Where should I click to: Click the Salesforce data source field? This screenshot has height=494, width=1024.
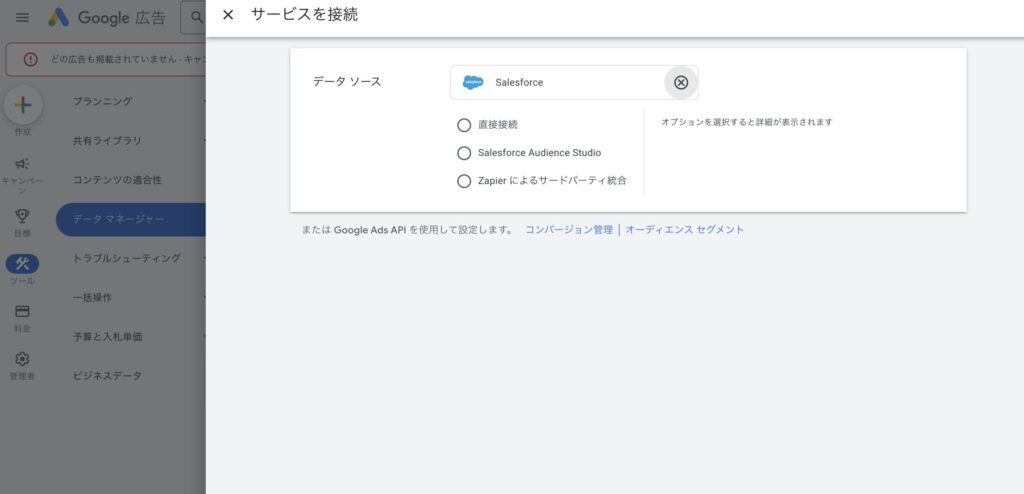coord(574,82)
